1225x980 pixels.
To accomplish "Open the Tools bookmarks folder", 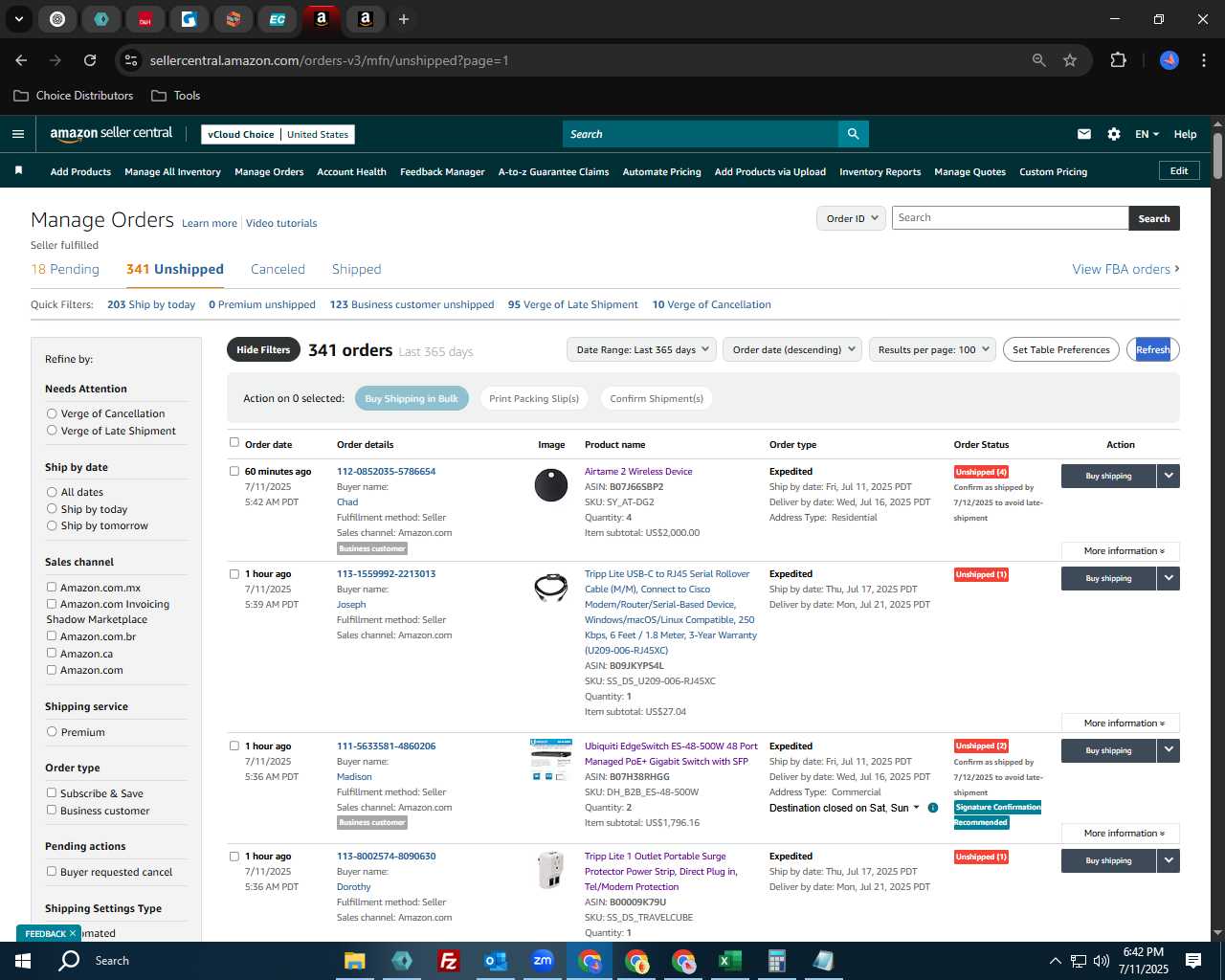I will [x=175, y=96].
